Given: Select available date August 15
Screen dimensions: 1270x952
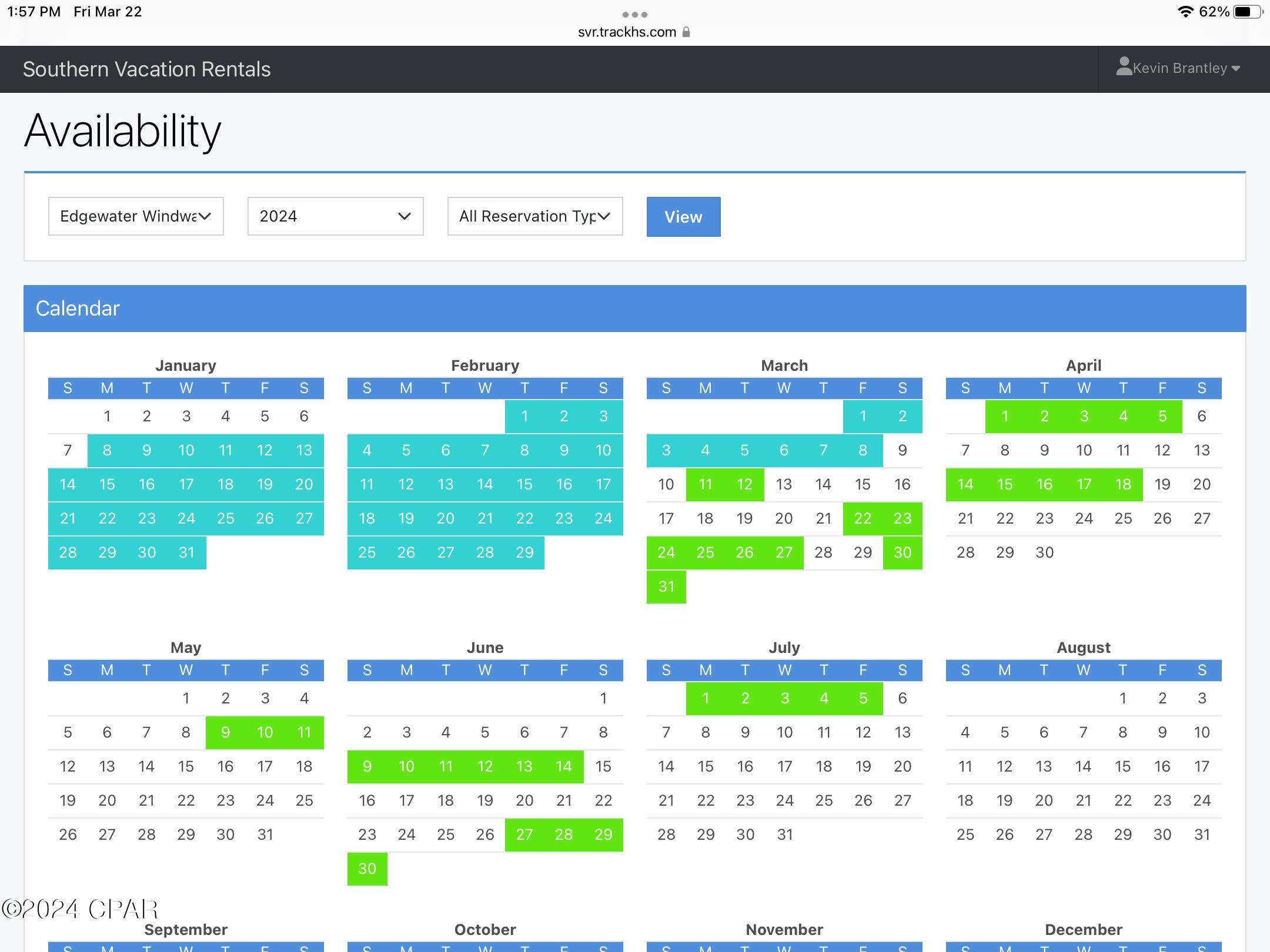Looking at the screenshot, I should [1122, 767].
